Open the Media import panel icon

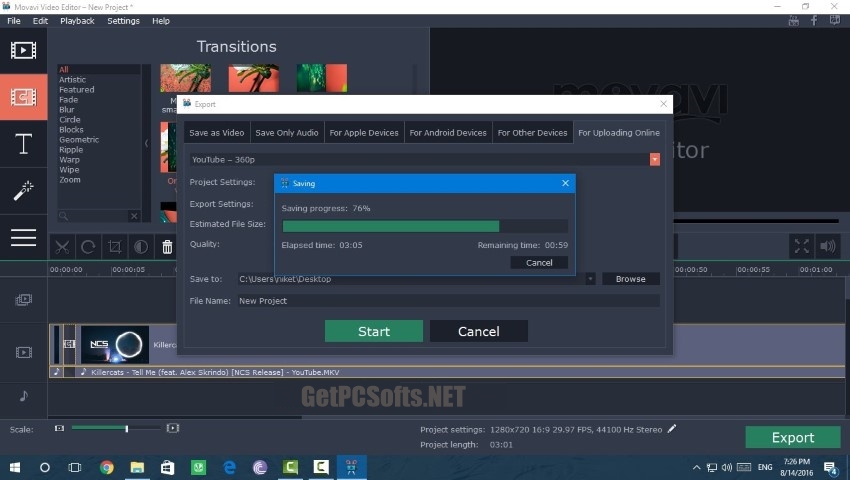[x=23, y=50]
